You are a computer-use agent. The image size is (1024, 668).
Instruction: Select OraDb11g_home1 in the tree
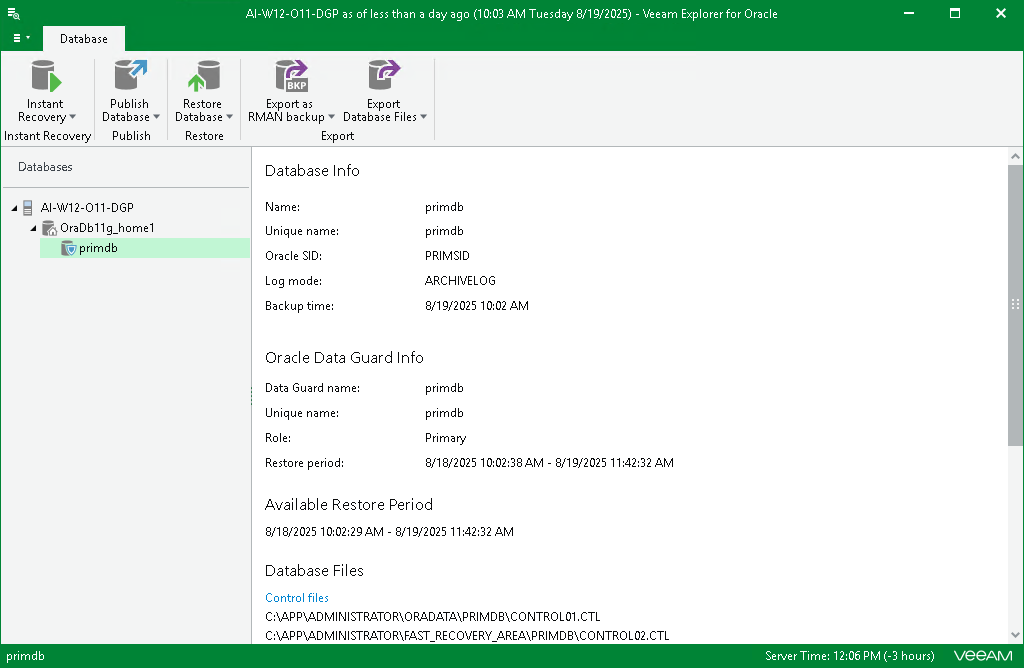[107, 228]
